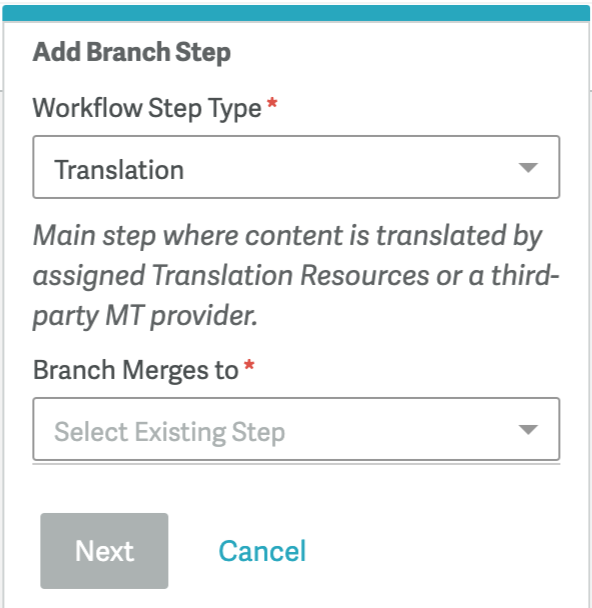Click the Next button

(104, 551)
